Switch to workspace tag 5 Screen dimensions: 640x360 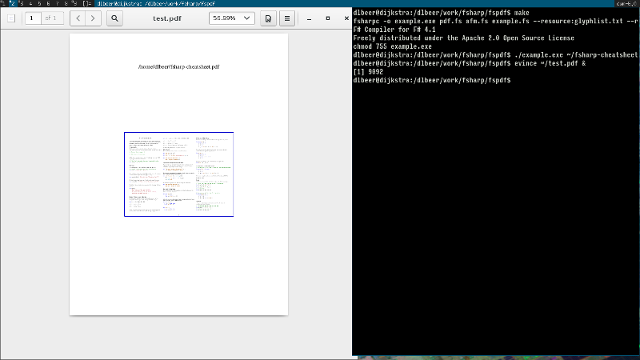39,3
